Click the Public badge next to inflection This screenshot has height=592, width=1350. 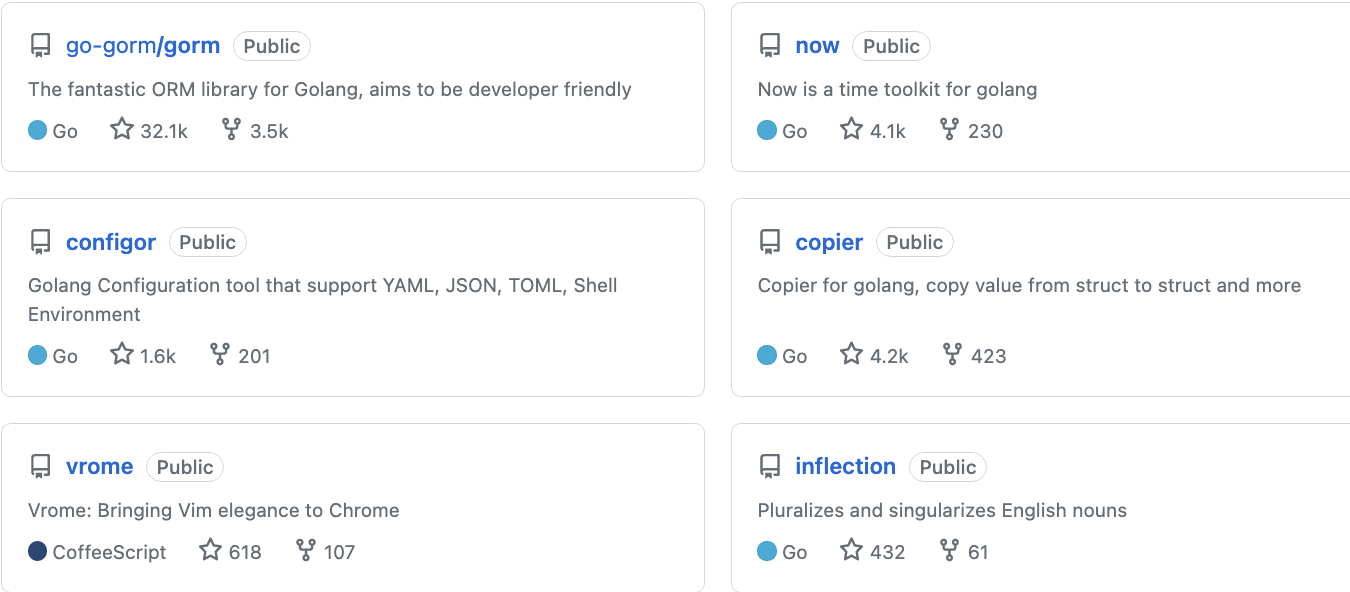pos(947,467)
